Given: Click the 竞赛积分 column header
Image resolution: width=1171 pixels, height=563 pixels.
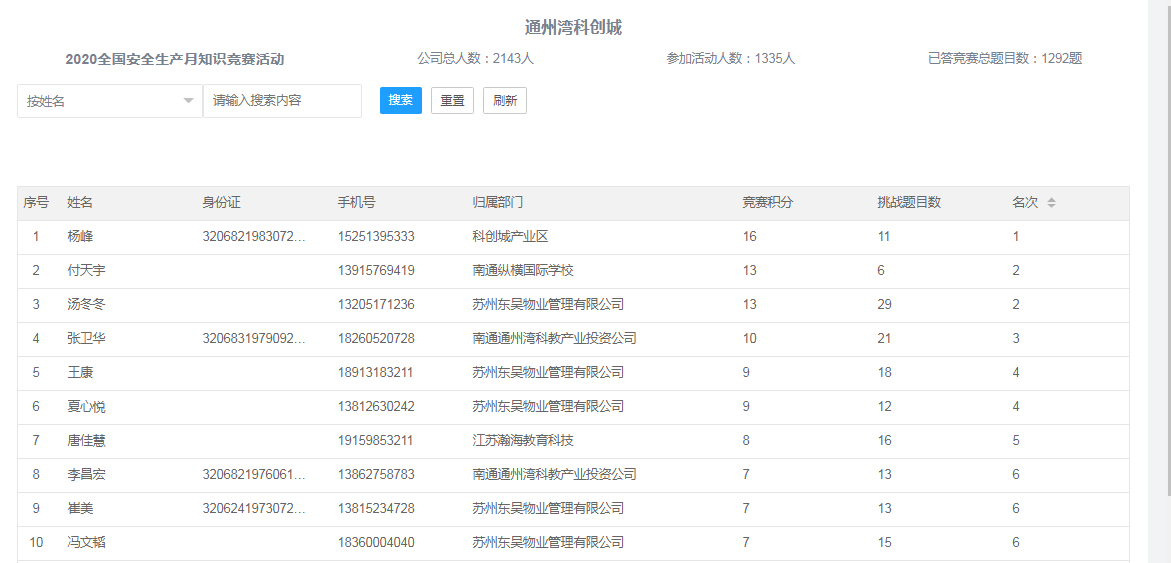Looking at the screenshot, I should pyautogui.click(x=768, y=203).
